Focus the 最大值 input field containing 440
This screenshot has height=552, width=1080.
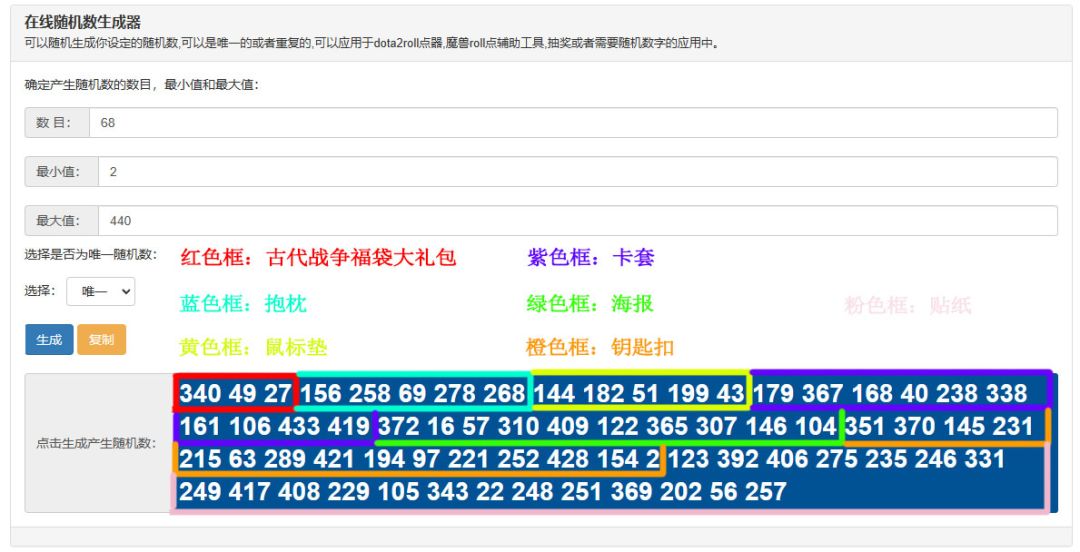click(x=577, y=221)
